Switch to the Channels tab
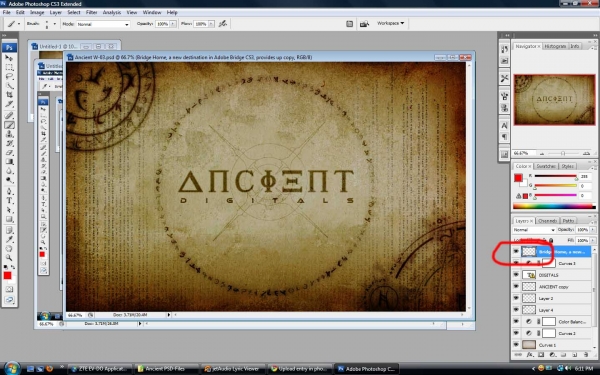The width and height of the screenshot is (600, 375). 548,221
